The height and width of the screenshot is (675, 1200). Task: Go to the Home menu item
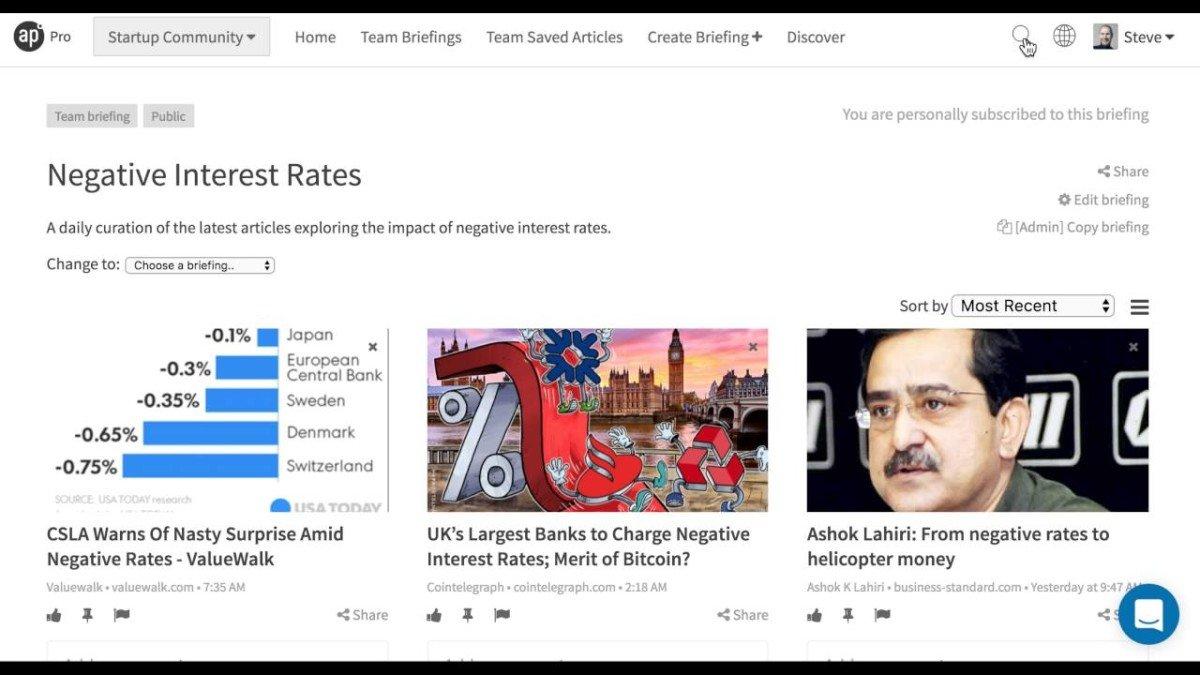coord(315,37)
